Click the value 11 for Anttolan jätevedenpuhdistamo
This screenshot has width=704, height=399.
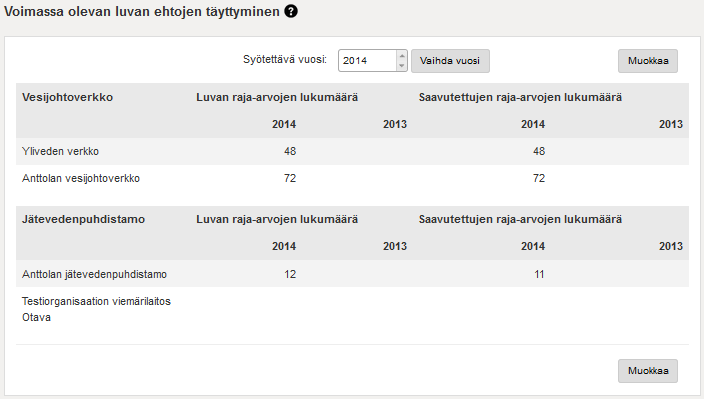click(x=539, y=274)
